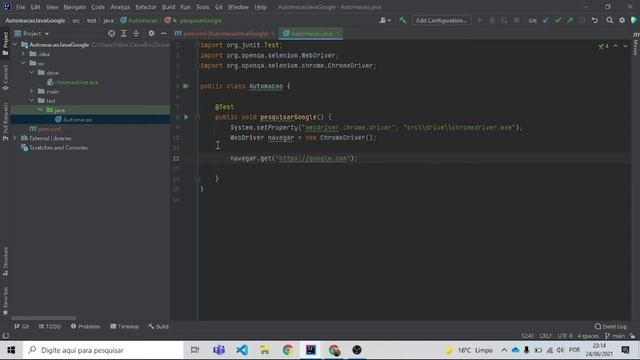This screenshot has width=640, height=360.
Task: Click Expand All in Project panel
Action: coord(124,33)
